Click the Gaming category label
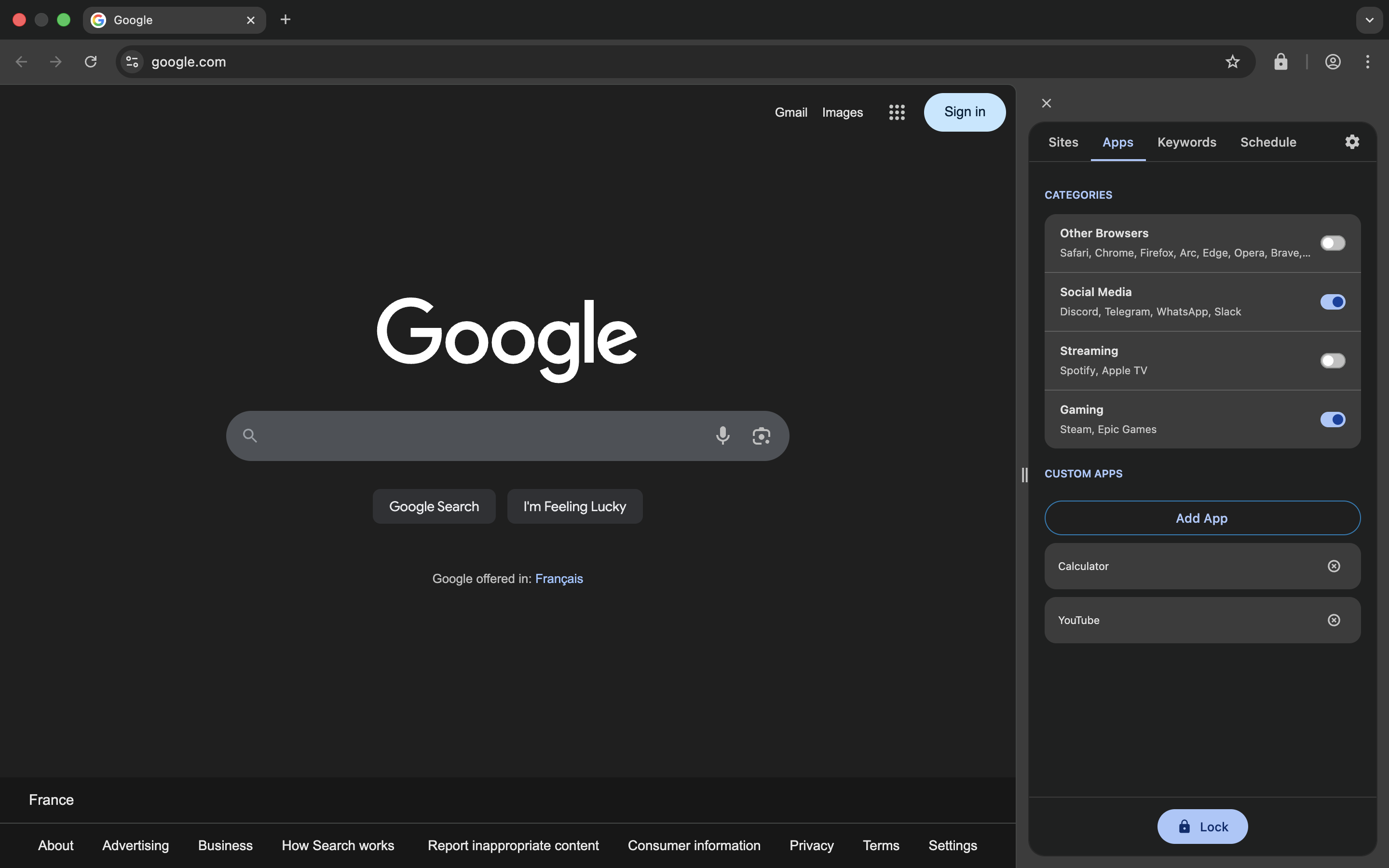 (1081, 410)
